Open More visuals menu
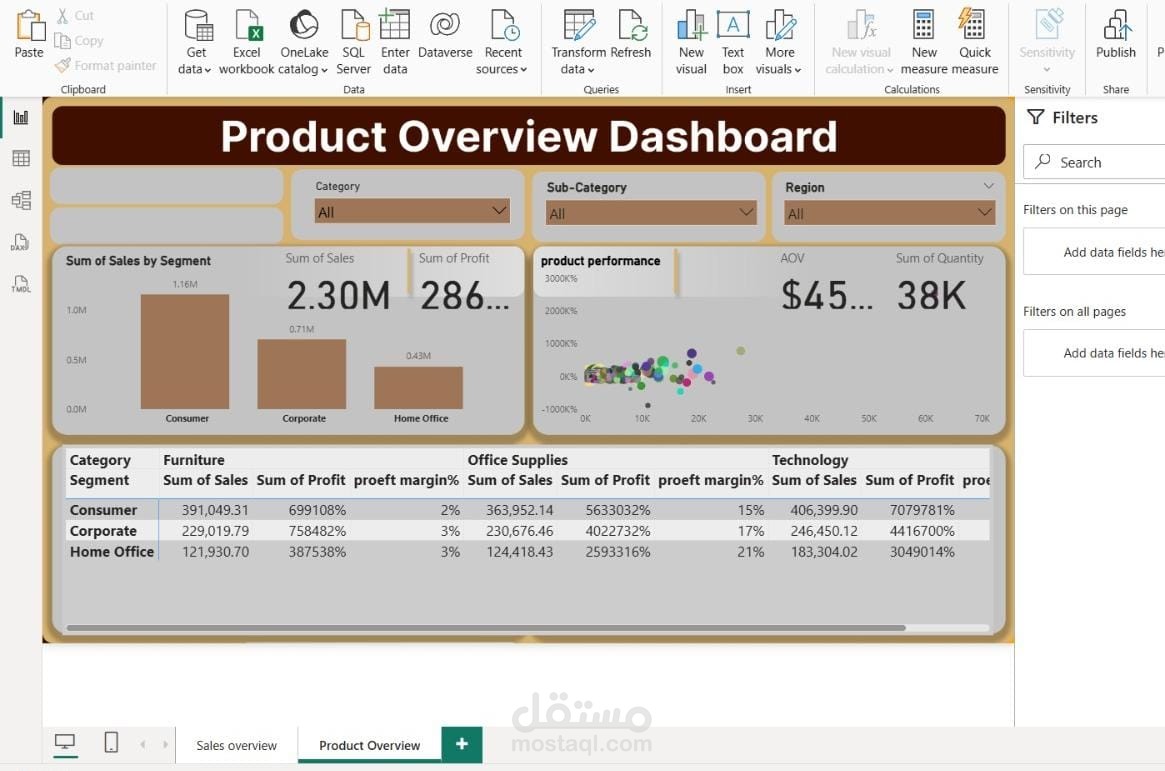 pos(779,43)
